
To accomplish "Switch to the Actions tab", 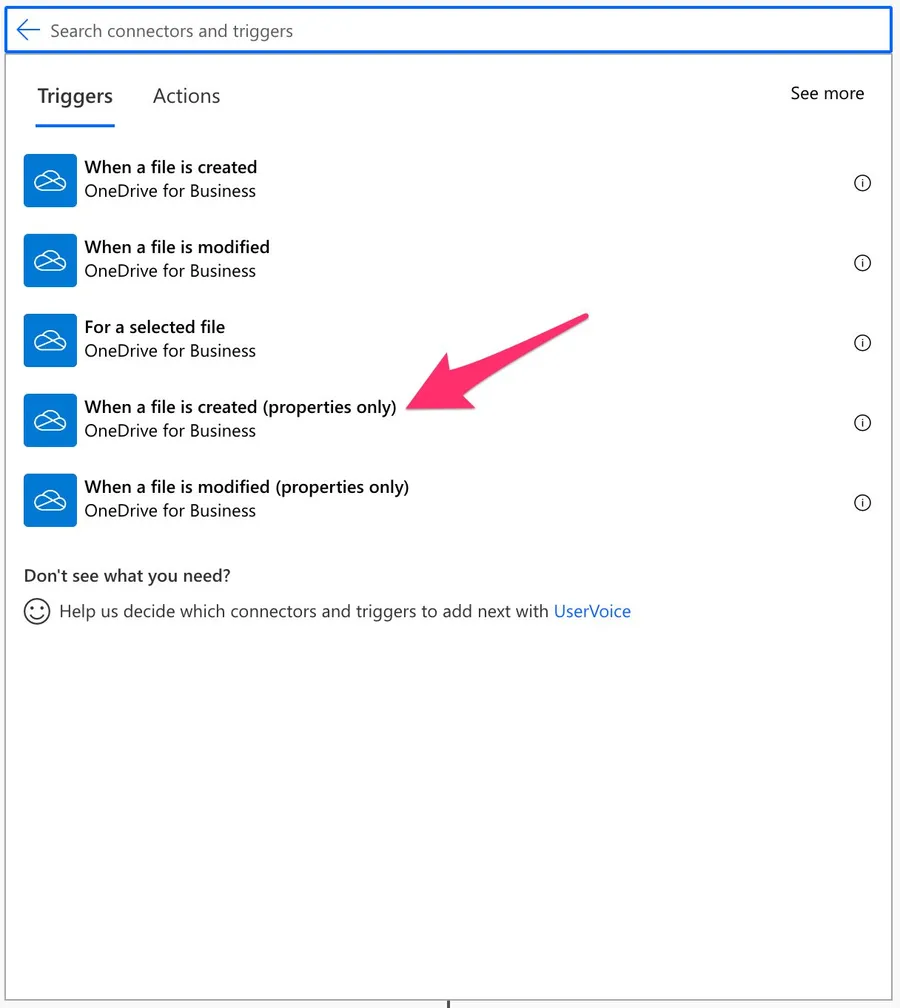I will 186,97.
